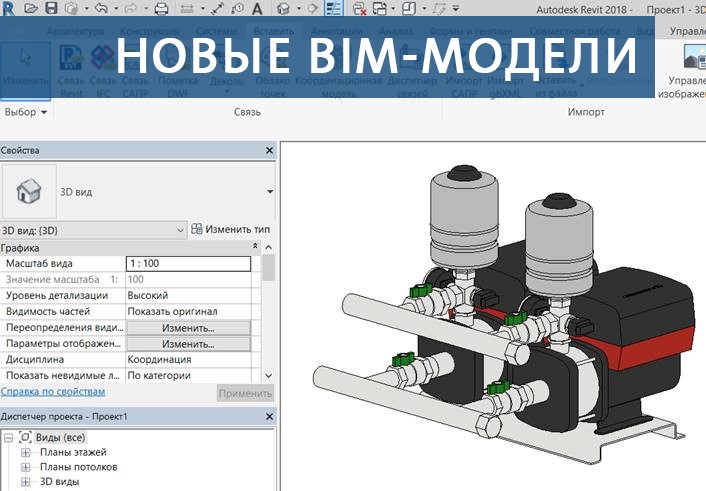Click the Close Hidden Windows icon
The height and width of the screenshot is (491, 706).
click(x=359, y=8)
